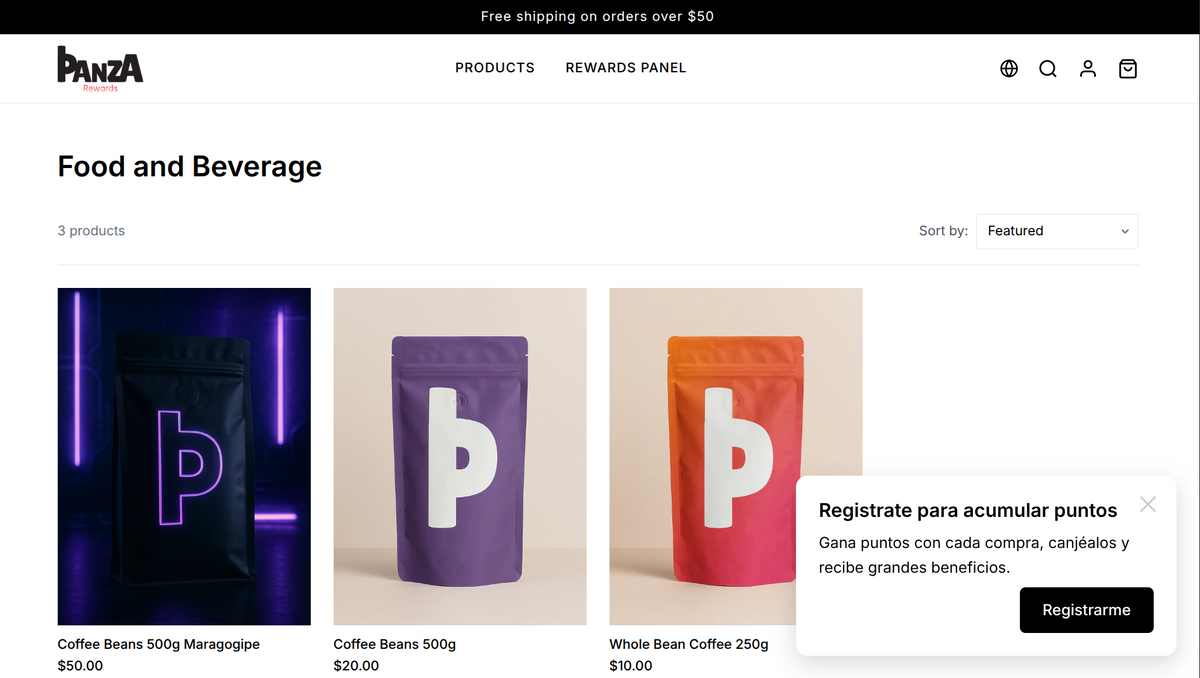Open Coffee Beans 500g Maragogipe title link

[158, 644]
